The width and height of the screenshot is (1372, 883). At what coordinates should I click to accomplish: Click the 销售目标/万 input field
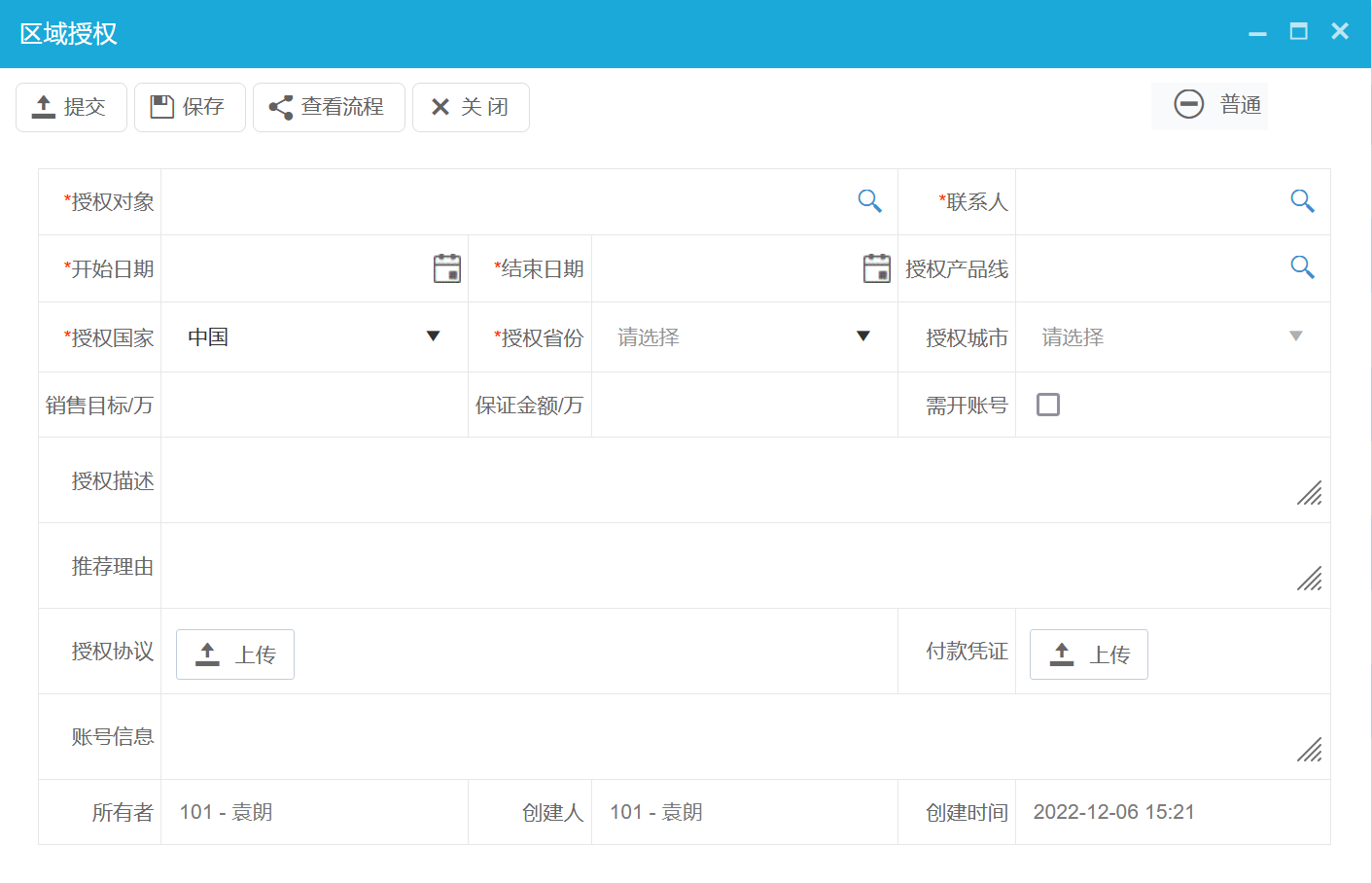pyautogui.click(x=311, y=404)
